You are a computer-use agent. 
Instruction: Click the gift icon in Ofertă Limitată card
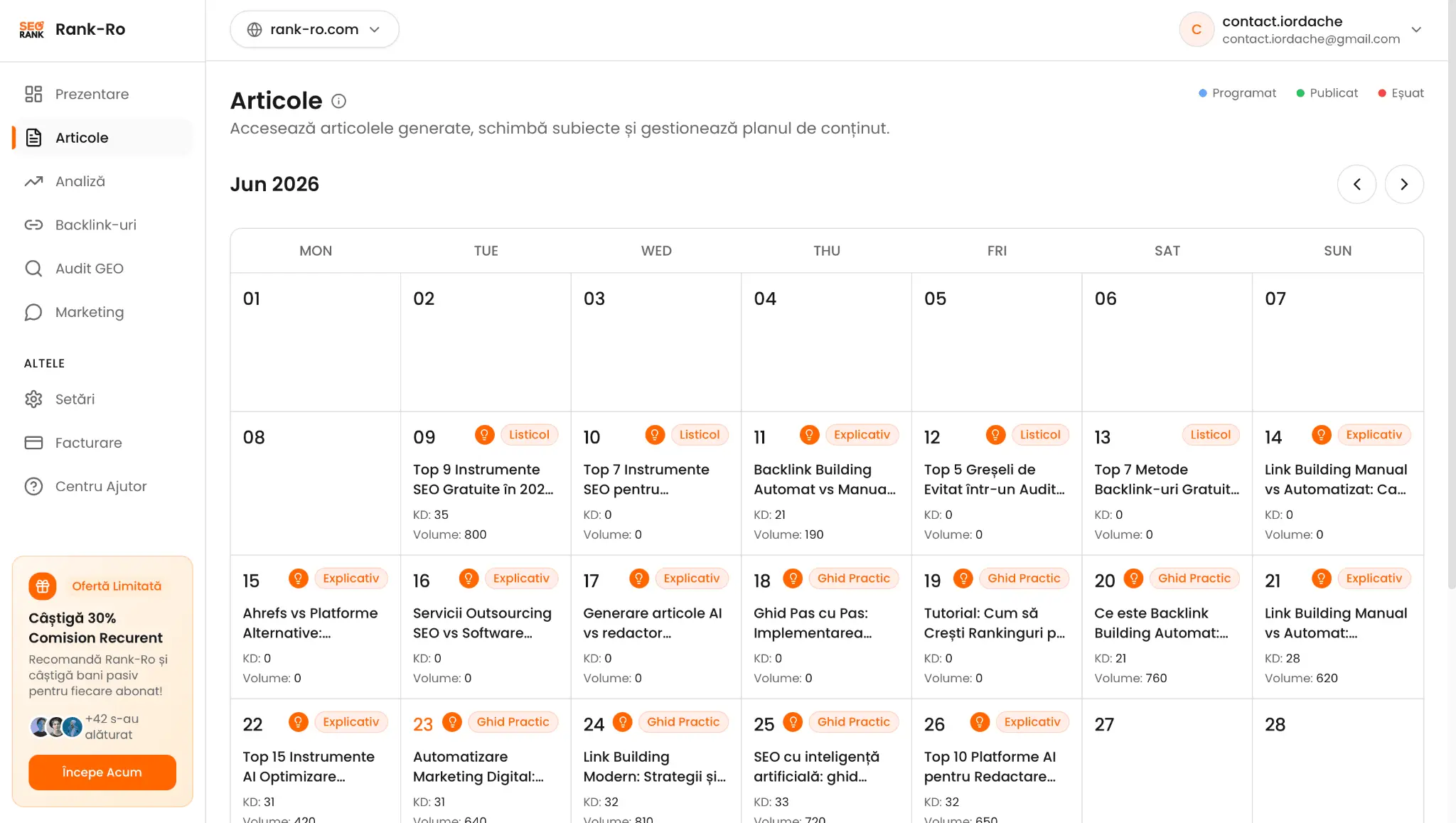pos(43,586)
